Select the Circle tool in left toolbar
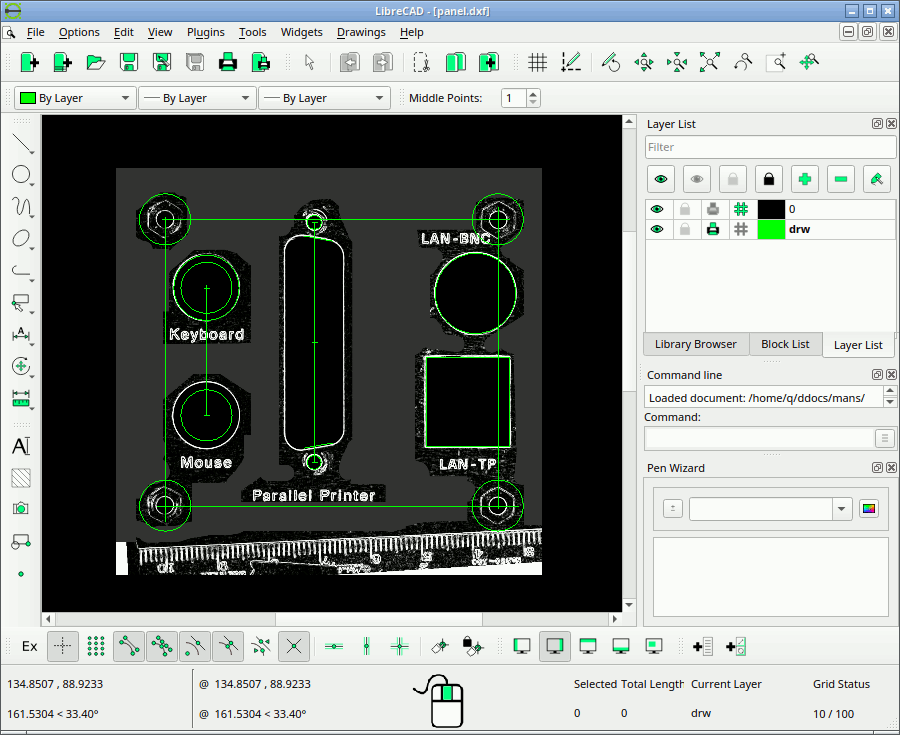Screen dimensions: 900x735 [x=22, y=174]
